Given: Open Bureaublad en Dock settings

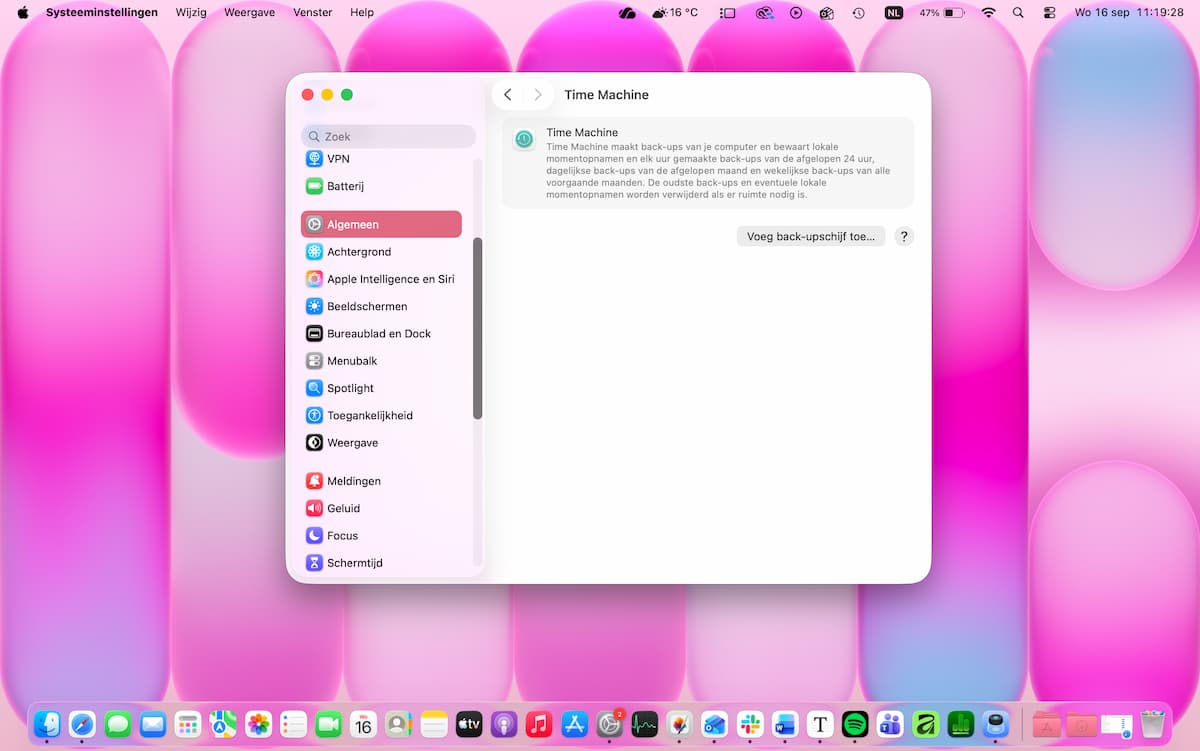Looking at the screenshot, I should 381,333.
